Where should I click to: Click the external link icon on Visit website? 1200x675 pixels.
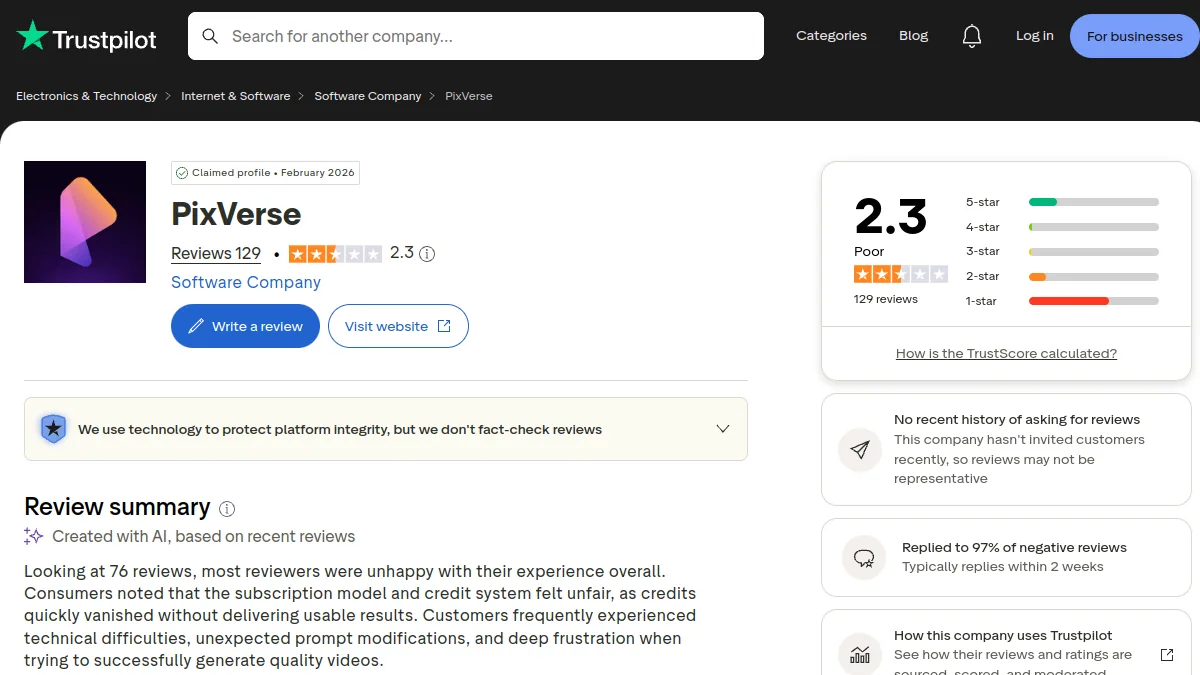point(444,326)
